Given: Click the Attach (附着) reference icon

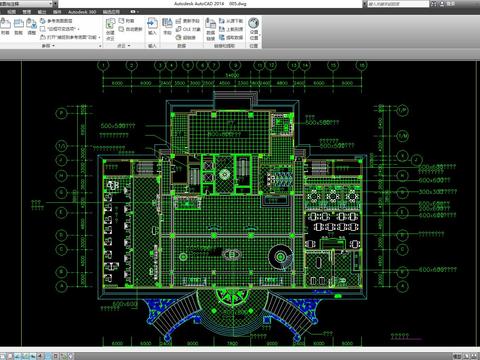Looking at the screenshot, I should 5,27.
